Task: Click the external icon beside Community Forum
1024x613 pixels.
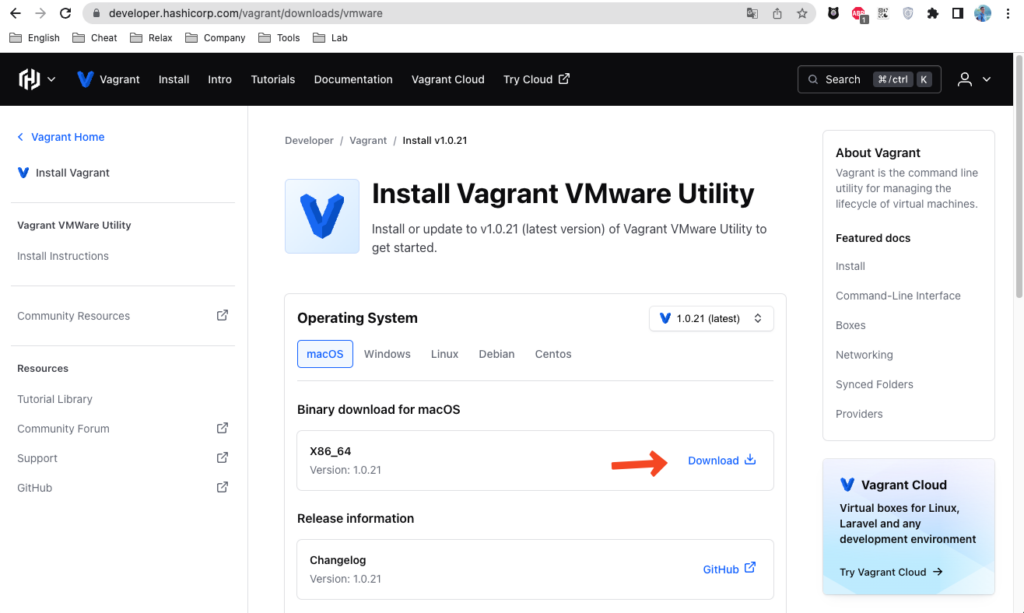Action: (x=222, y=428)
